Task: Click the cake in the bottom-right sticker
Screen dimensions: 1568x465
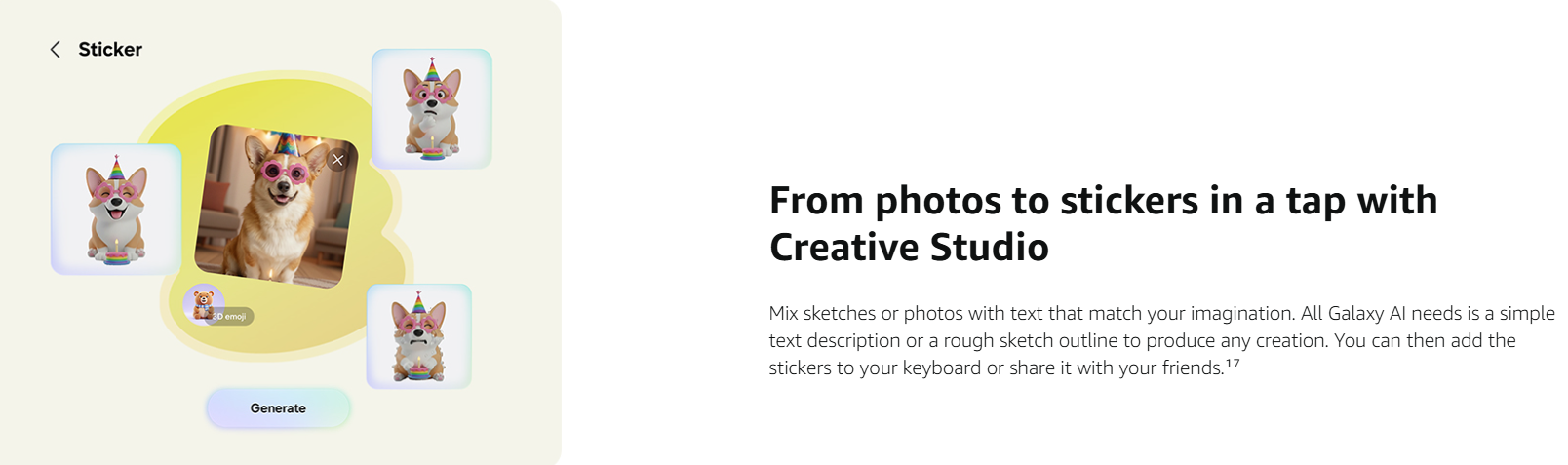Action: (417, 370)
